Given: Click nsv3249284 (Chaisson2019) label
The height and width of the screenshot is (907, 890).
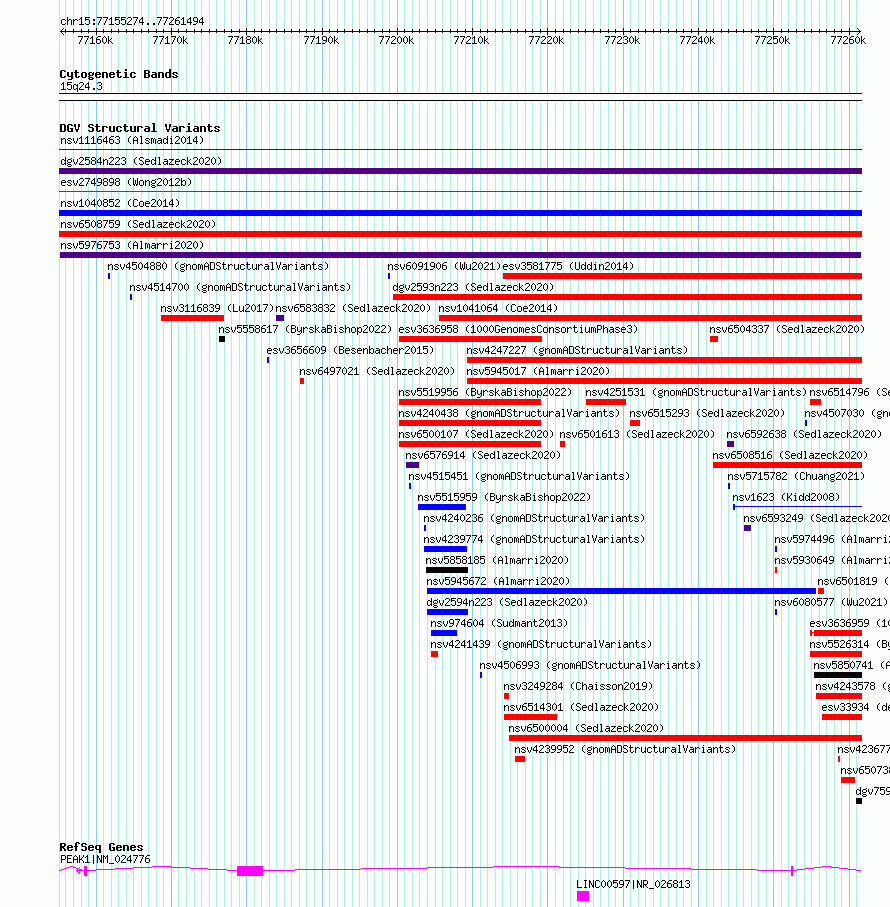Looking at the screenshot, I should pyautogui.click(x=578, y=687).
